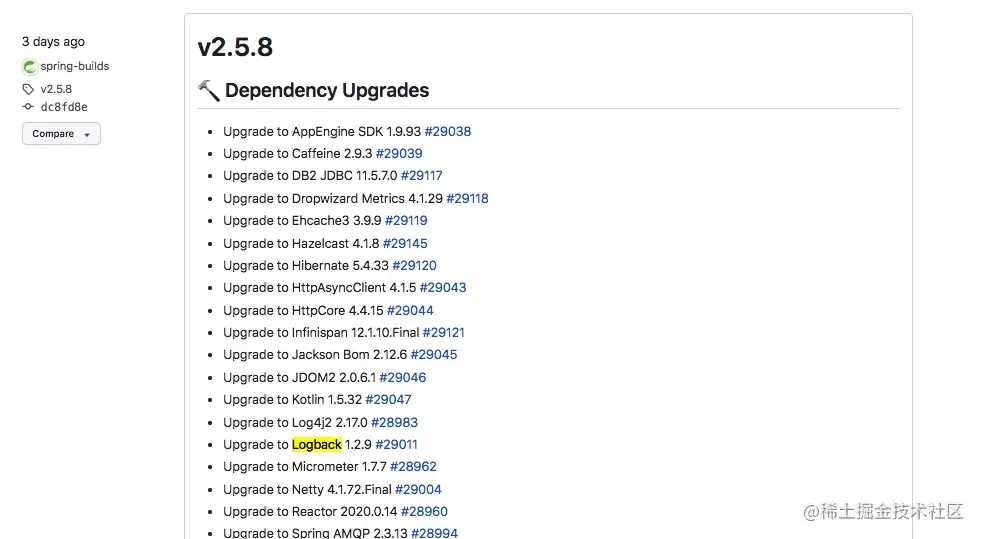
Task: Open issue #28983 for Log4j2
Action: (x=395, y=423)
